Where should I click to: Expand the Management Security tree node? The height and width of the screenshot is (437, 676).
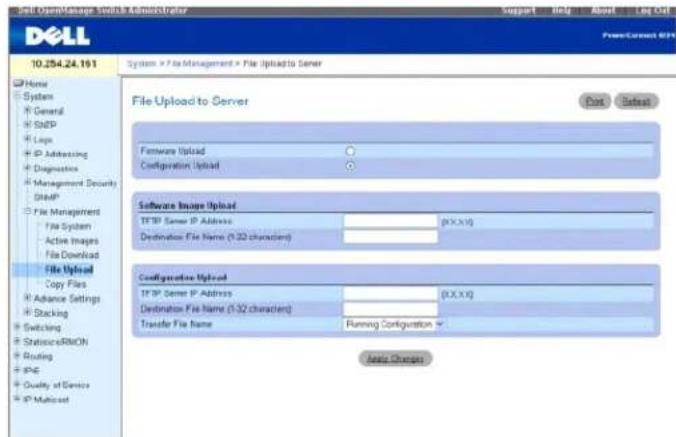point(28,182)
